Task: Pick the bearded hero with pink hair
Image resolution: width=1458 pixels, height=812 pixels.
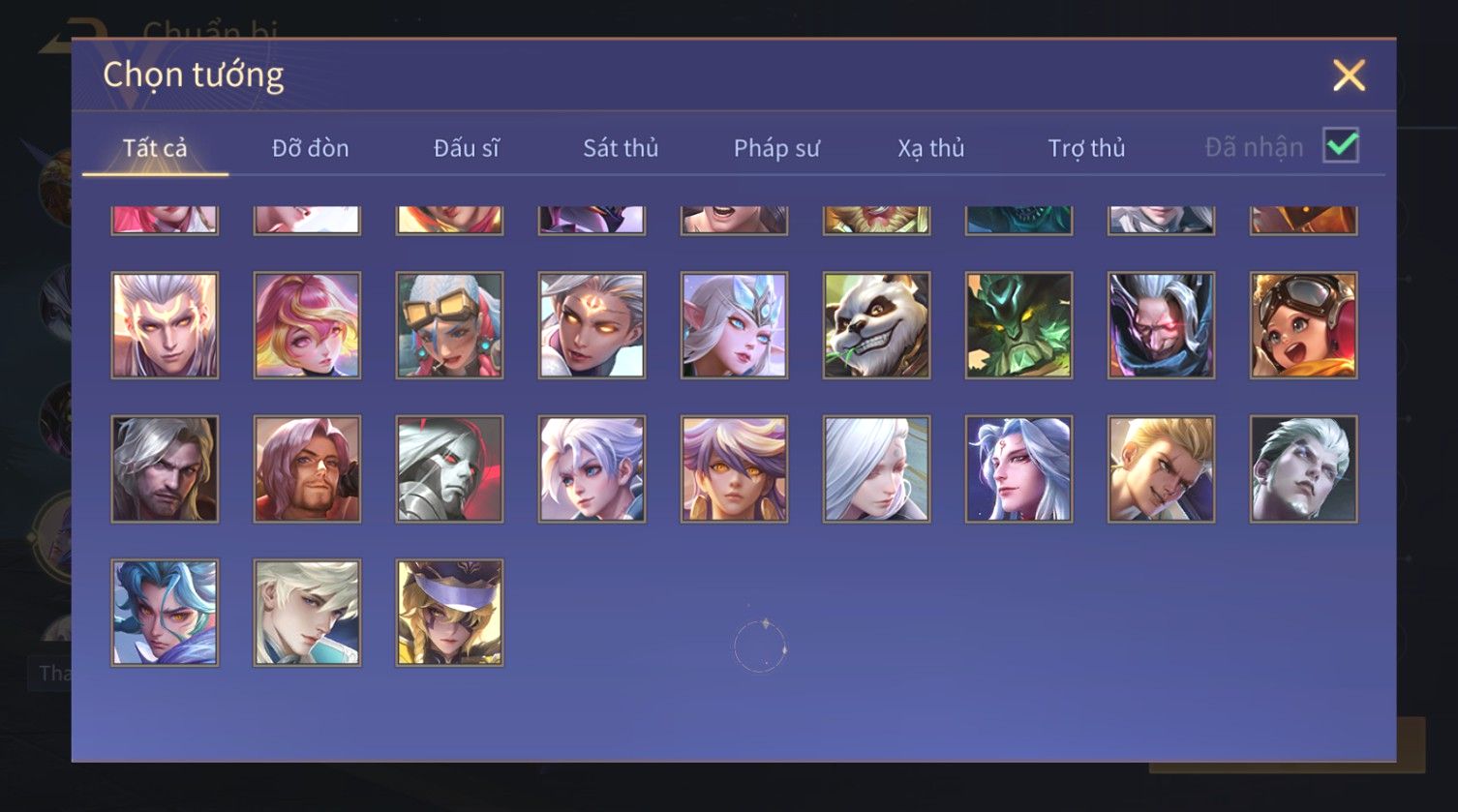Action: 307,469
